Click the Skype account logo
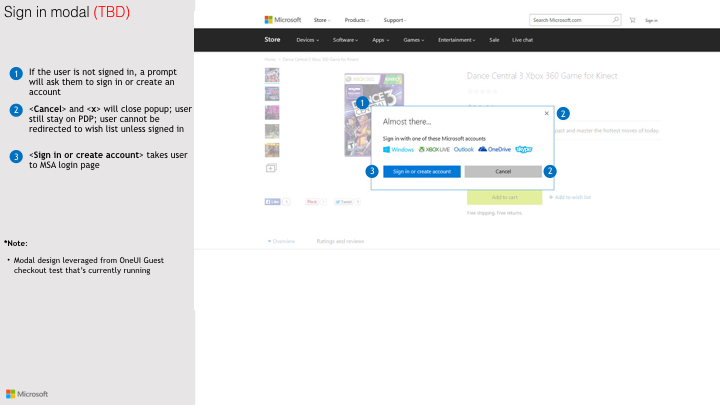Image resolution: width=720 pixels, height=405 pixels. click(523, 149)
